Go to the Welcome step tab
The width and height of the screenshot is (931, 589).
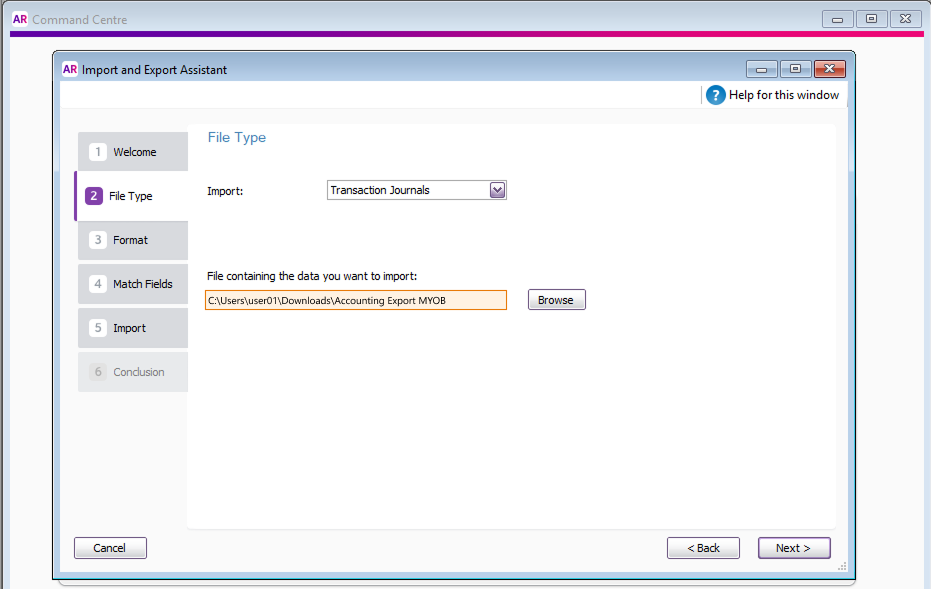click(133, 152)
